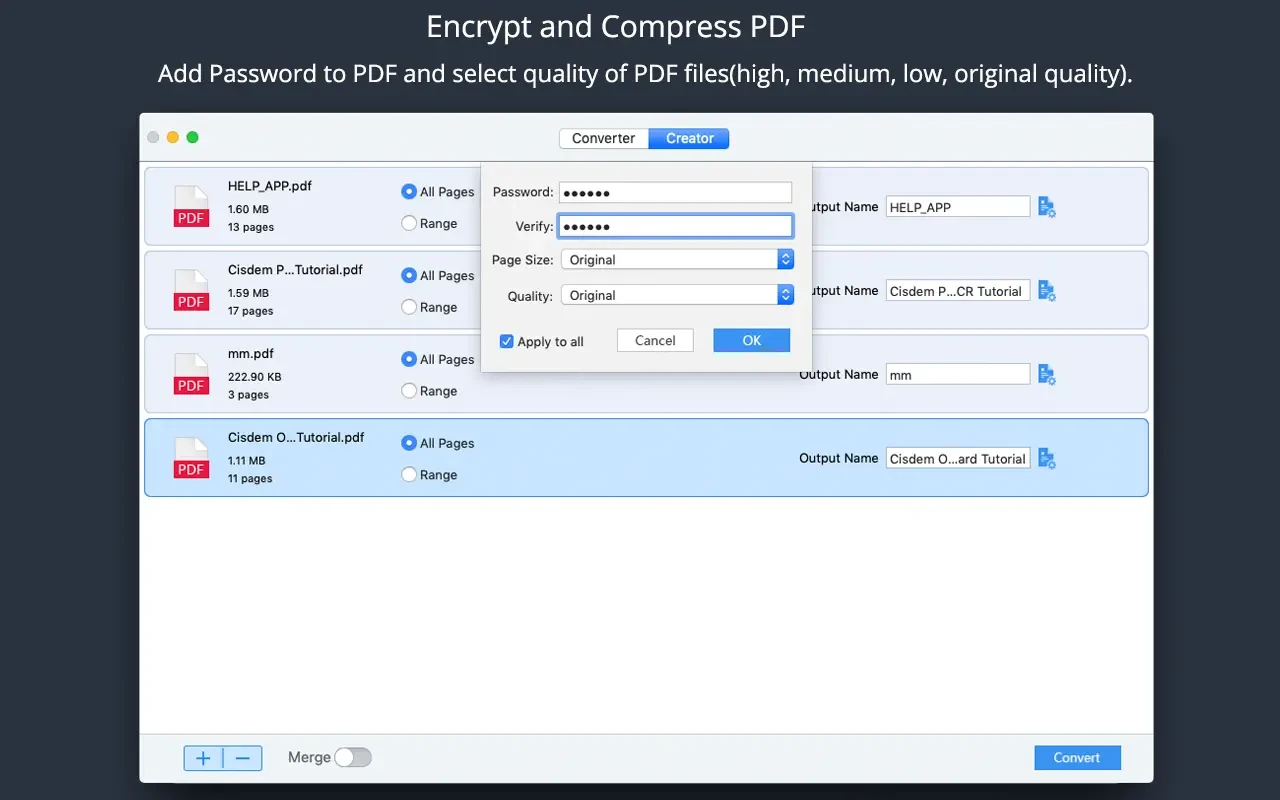
Task: Select All Pages for Cisdem P...Tutorial.pdf
Action: (x=438, y=275)
